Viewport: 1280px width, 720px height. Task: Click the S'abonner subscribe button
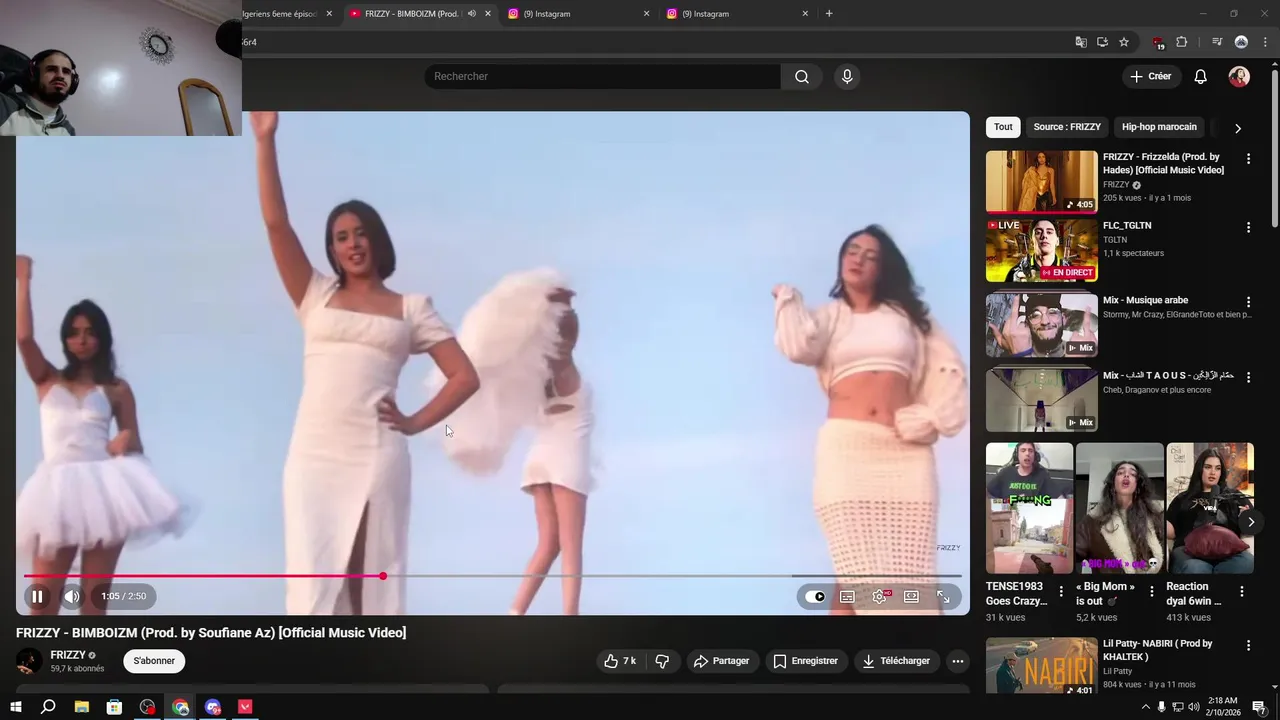coord(154,661)
